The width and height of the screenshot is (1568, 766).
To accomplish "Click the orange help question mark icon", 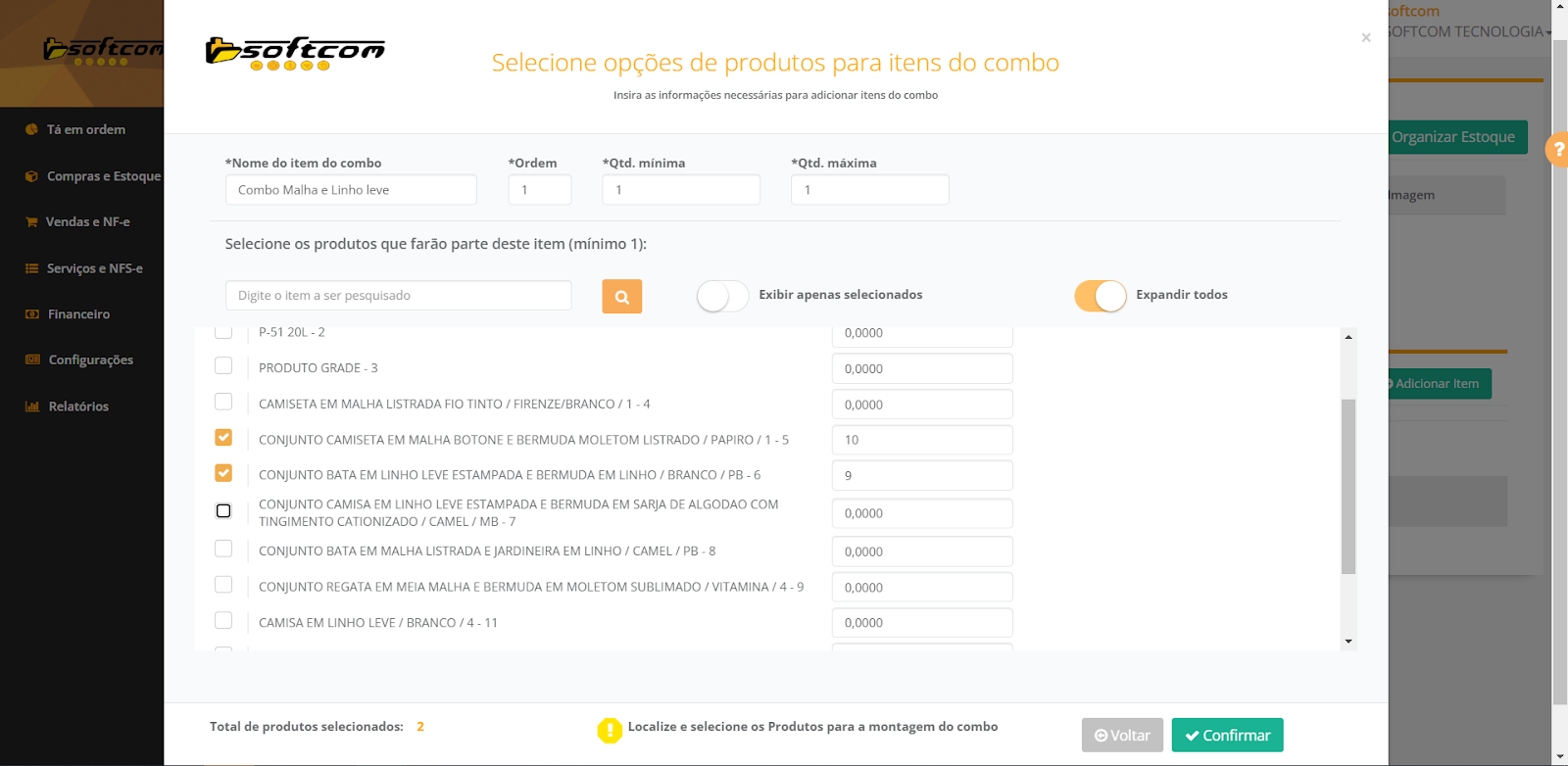I will (1557, 150).
